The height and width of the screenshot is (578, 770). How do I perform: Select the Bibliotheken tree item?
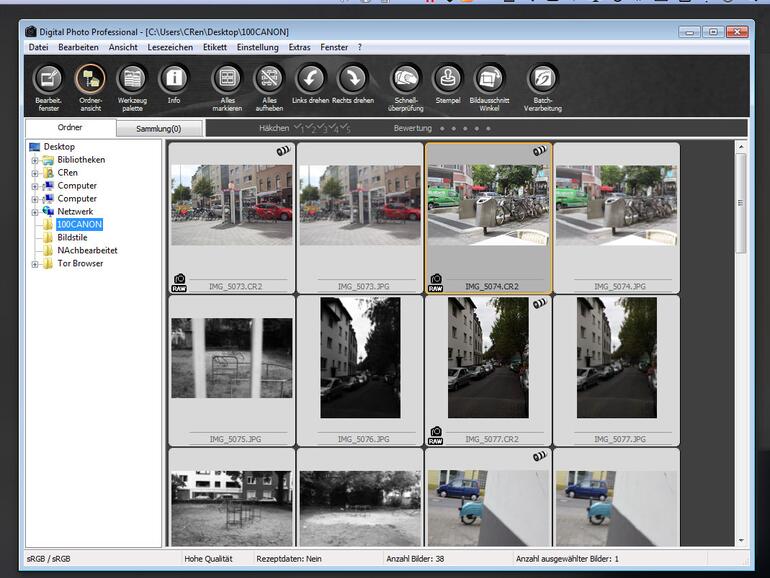(81, 160)
